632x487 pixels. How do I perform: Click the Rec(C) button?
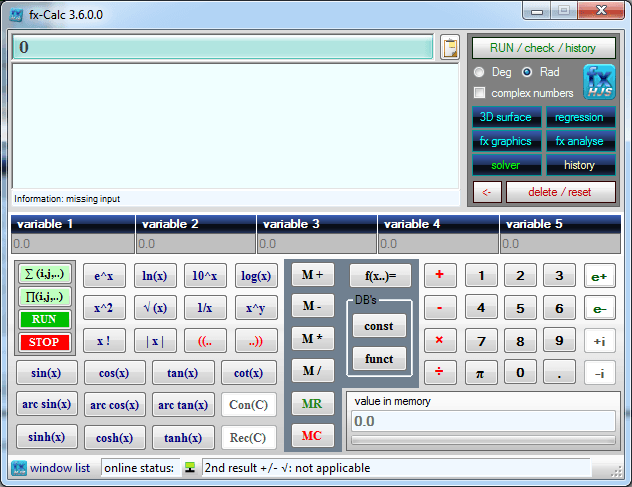pyautogui.click(x=249, y=437)
